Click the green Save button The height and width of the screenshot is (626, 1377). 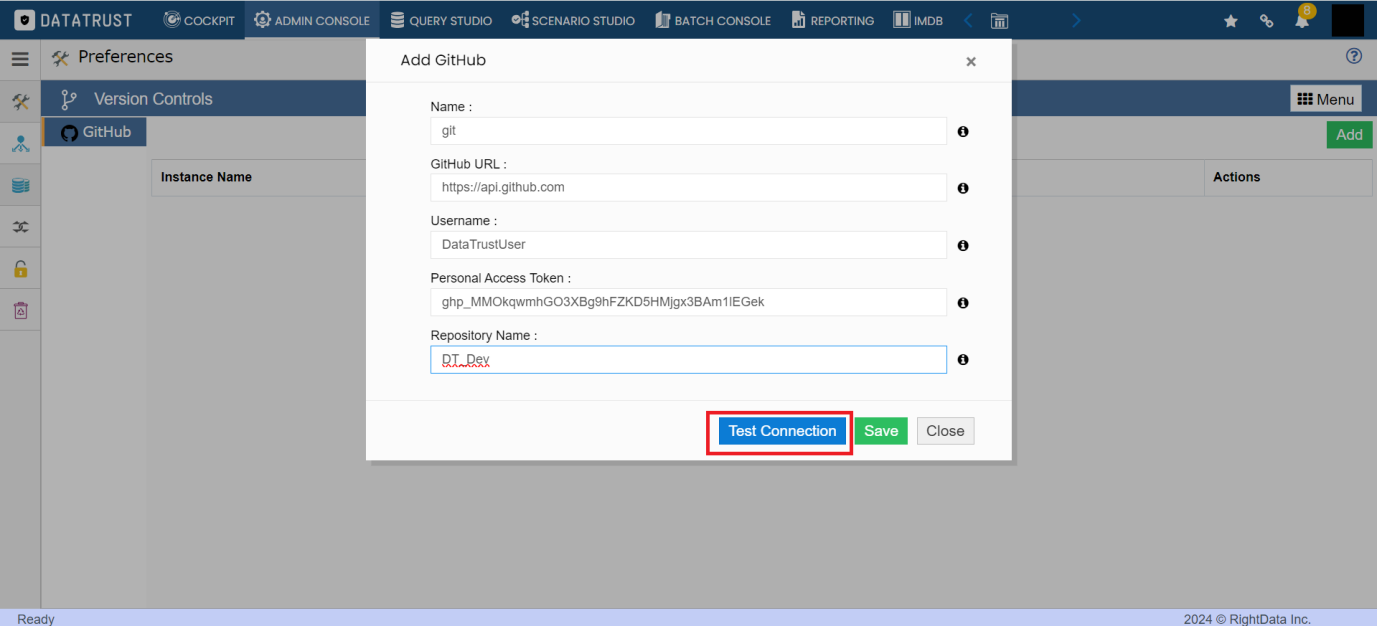(x=881, y=431)
